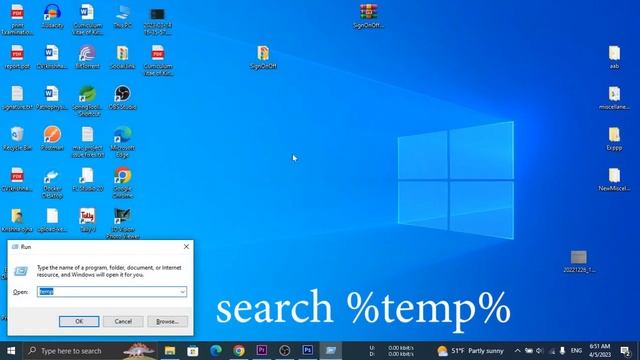Open the Windows Start menu
The height and width of the screenshot is (360, 640).
coord(11,350)
